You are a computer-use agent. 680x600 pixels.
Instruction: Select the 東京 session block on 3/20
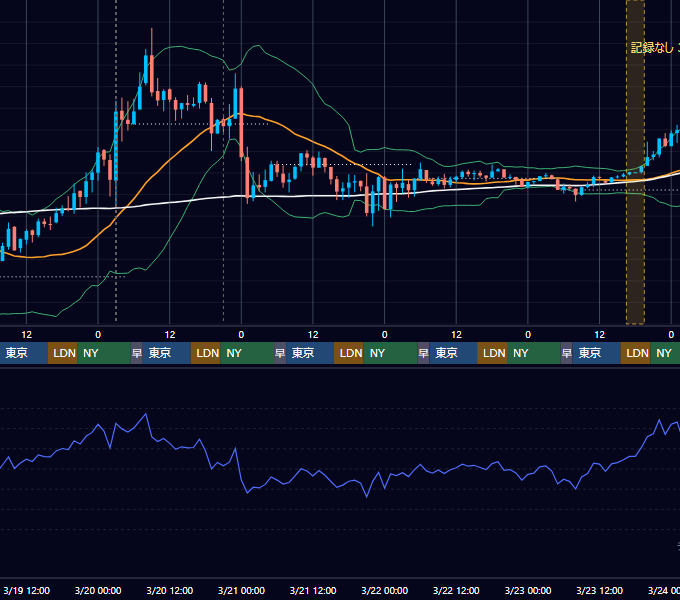(167, 353)
